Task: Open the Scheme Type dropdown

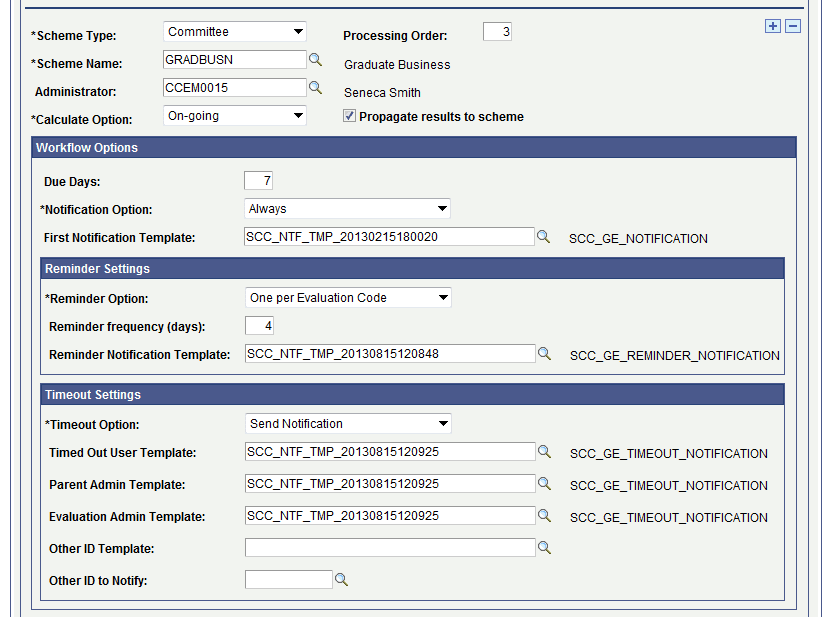Action: (x=234, y=31)
